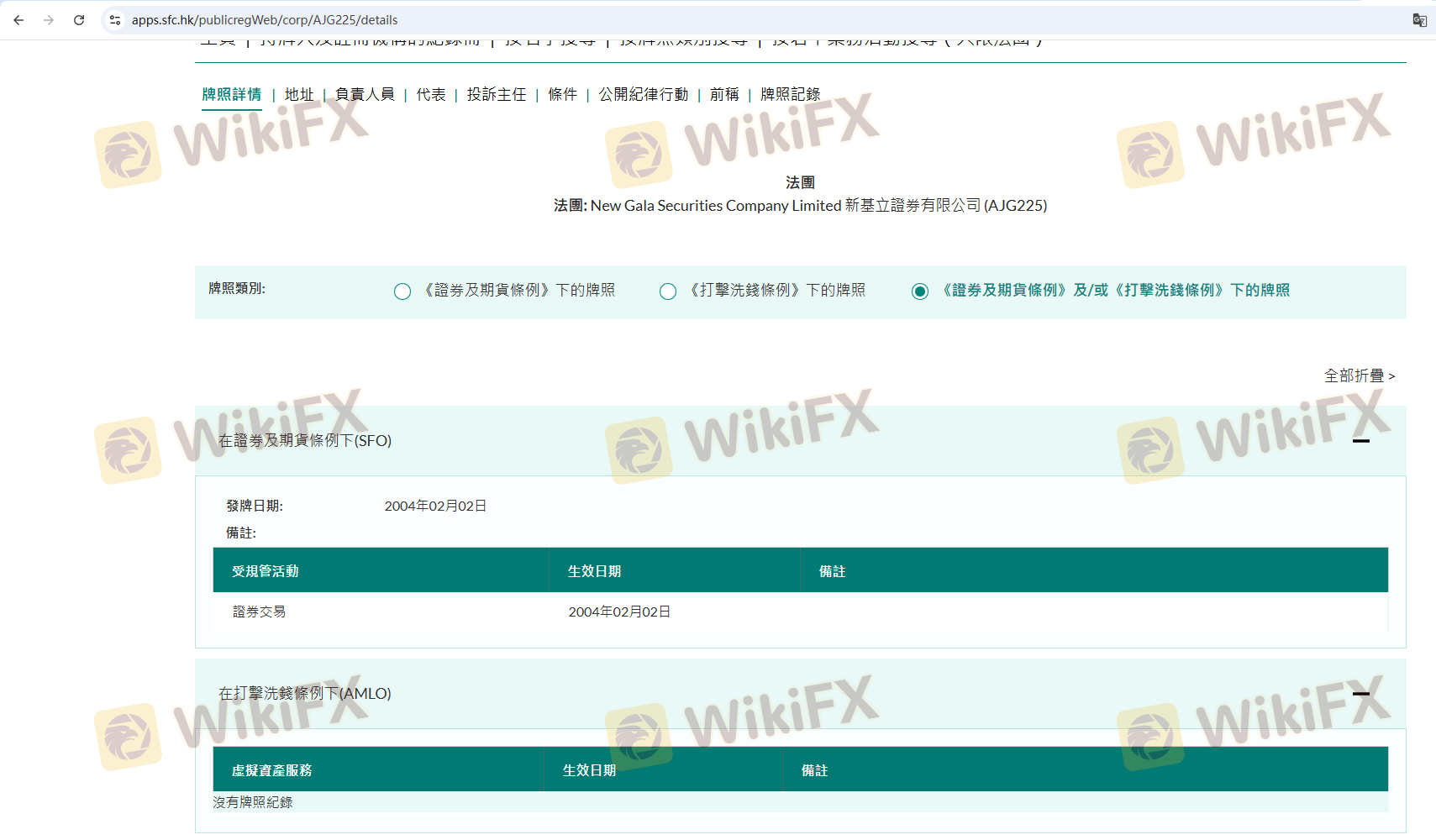1436x840 pixels.
Task: Click the New Gala Securities Company Limited name
Action: click(x=716, y=206)
